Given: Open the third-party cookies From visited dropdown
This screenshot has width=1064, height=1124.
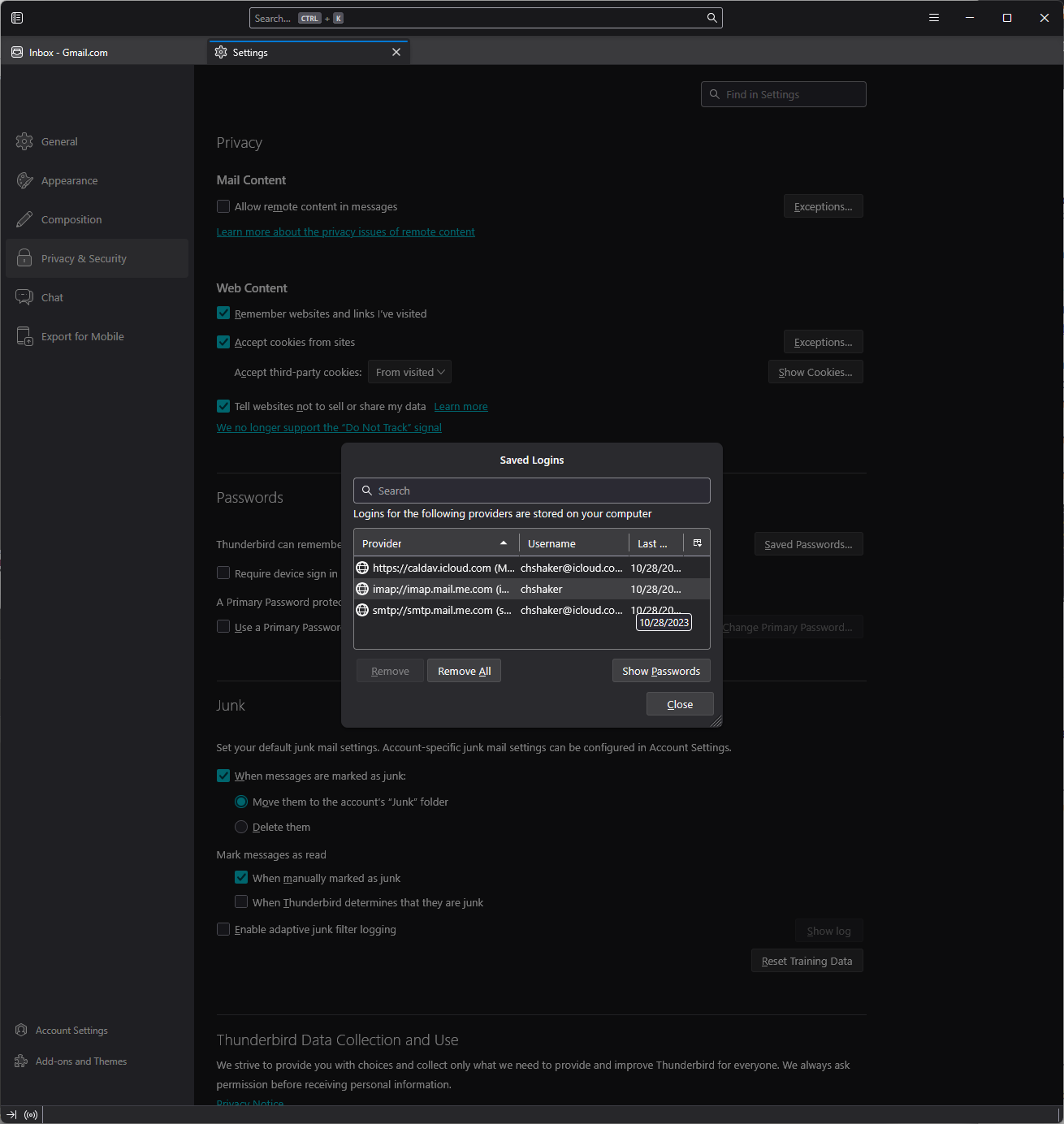Looking at the screenshot, I should [409, 373].
